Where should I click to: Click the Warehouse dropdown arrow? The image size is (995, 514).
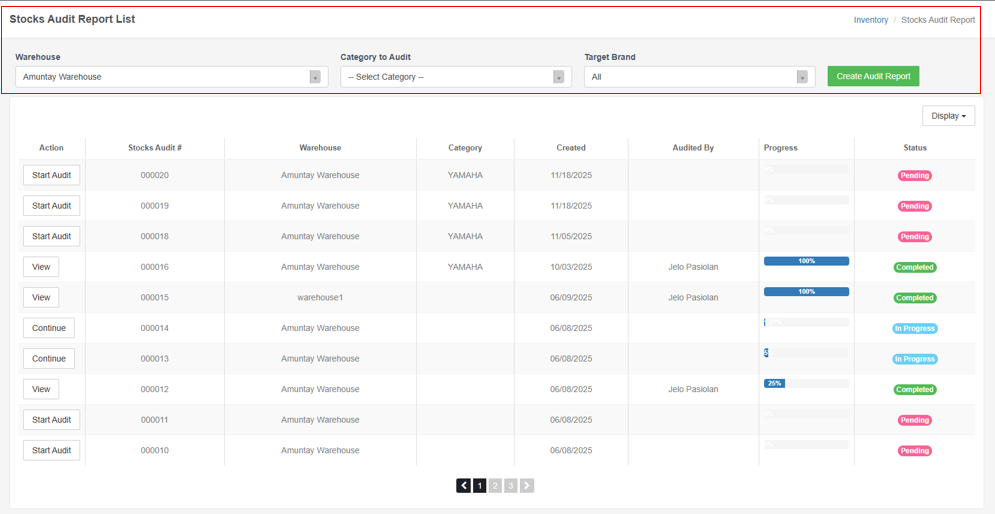click(x=315, y=77)
